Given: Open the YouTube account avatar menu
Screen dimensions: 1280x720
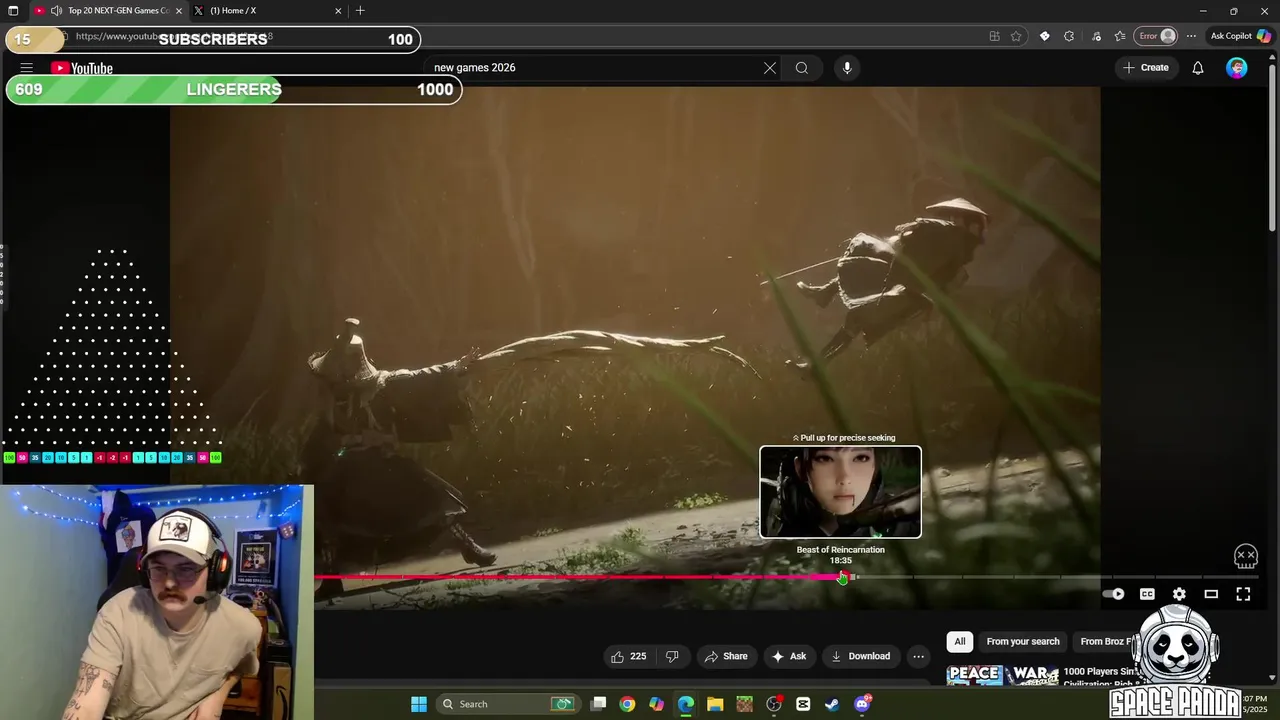Looking at the screenshot, I should (1237, 68).
